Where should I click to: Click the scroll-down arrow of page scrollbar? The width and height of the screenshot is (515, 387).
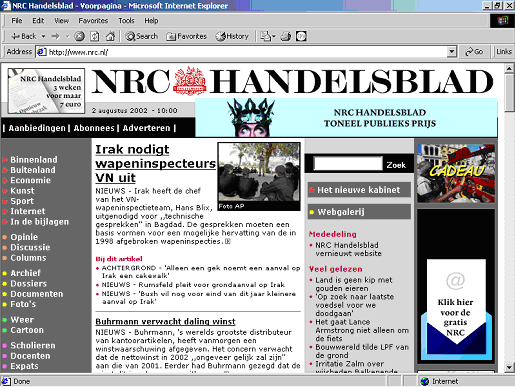(509, 368)
